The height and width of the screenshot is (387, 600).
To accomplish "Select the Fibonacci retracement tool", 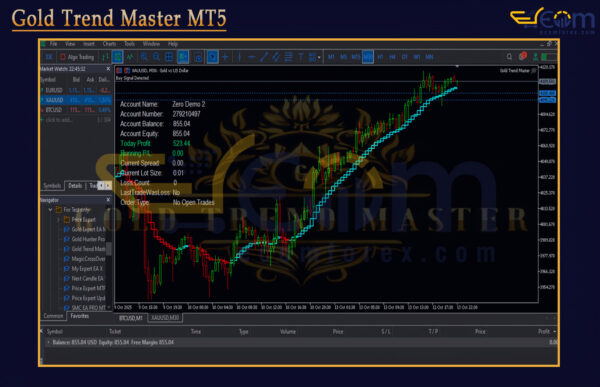I will pos(288,57).
